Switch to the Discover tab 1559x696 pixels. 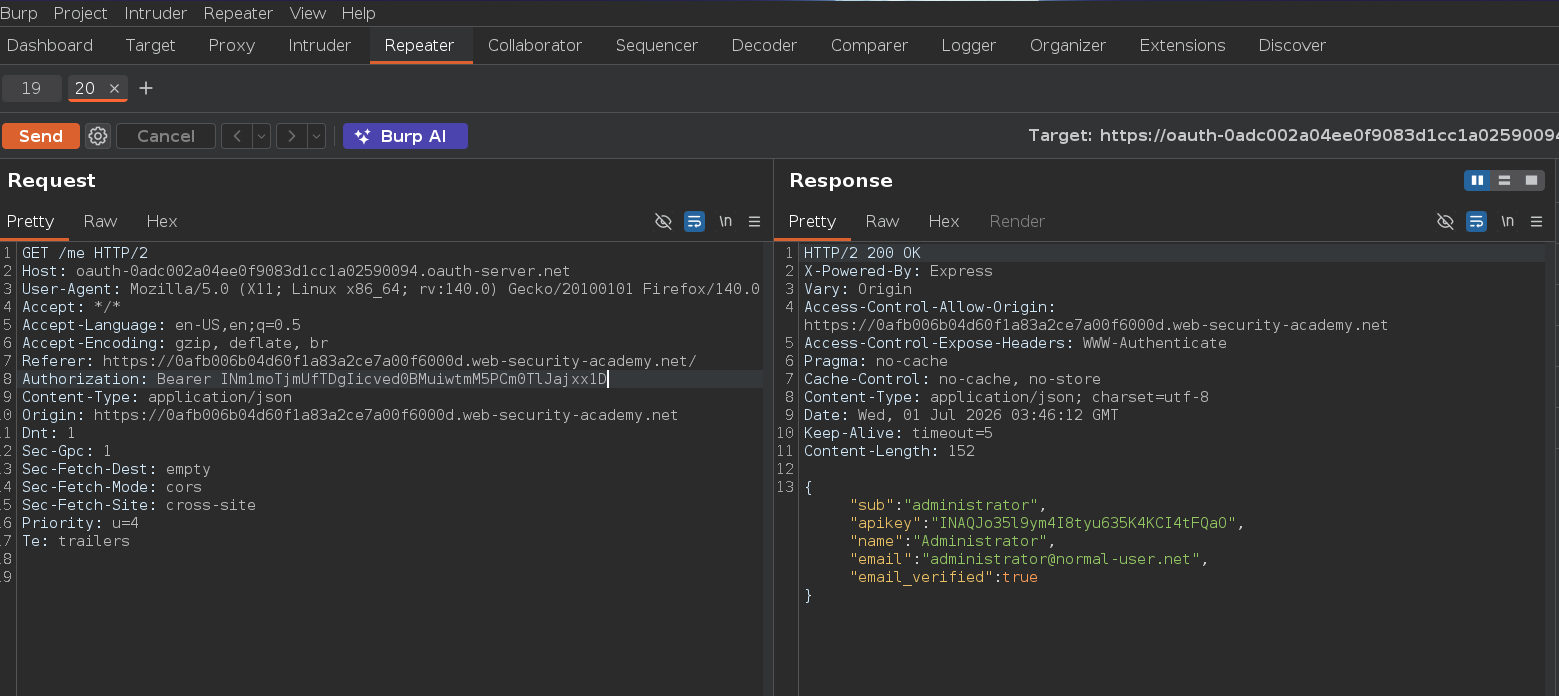[x=1292, y=45]
